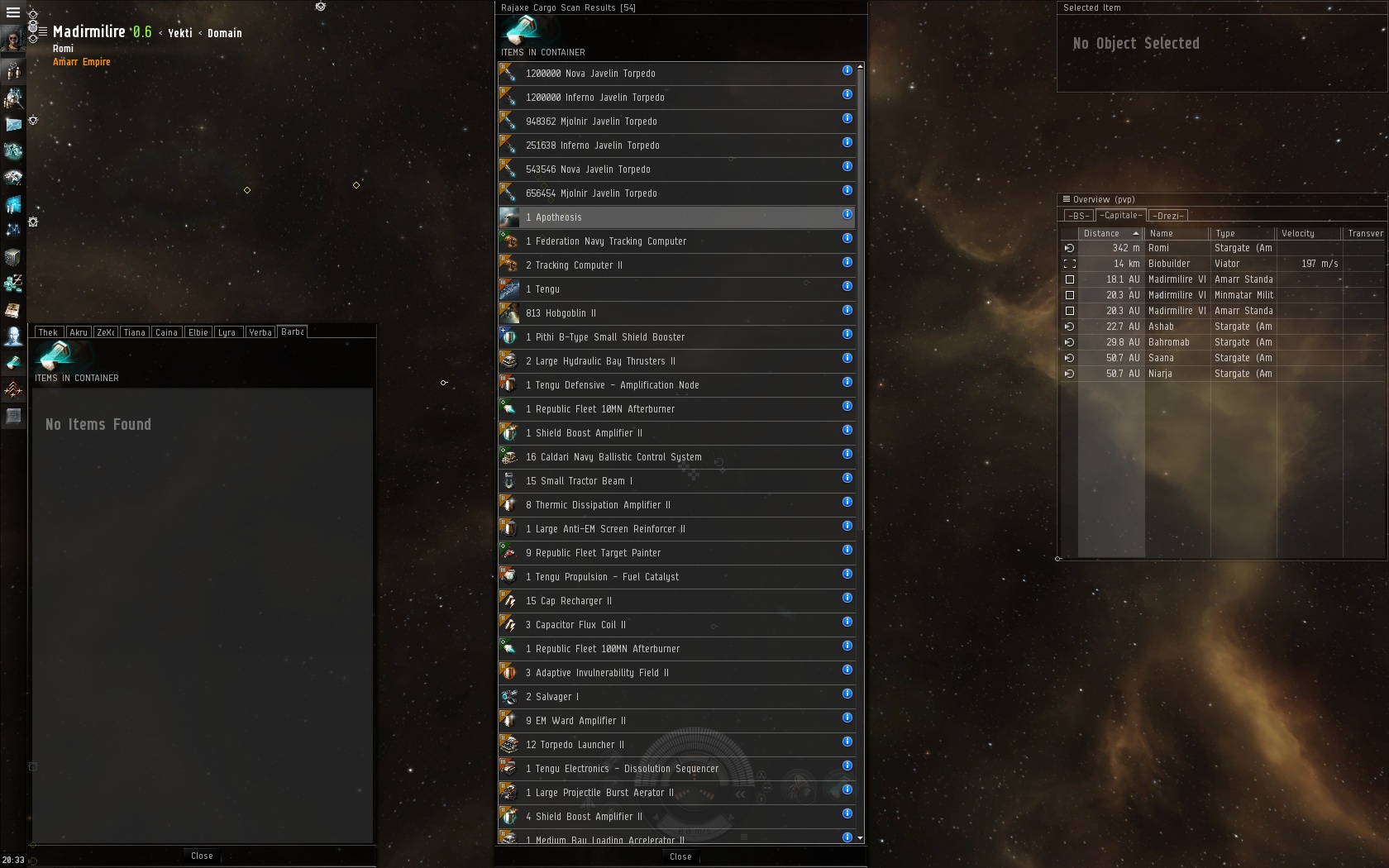Screen dimensions: 1389x868
Task: Show info for 15 Cap Recharger II
Action: click(x=847, y=598)
